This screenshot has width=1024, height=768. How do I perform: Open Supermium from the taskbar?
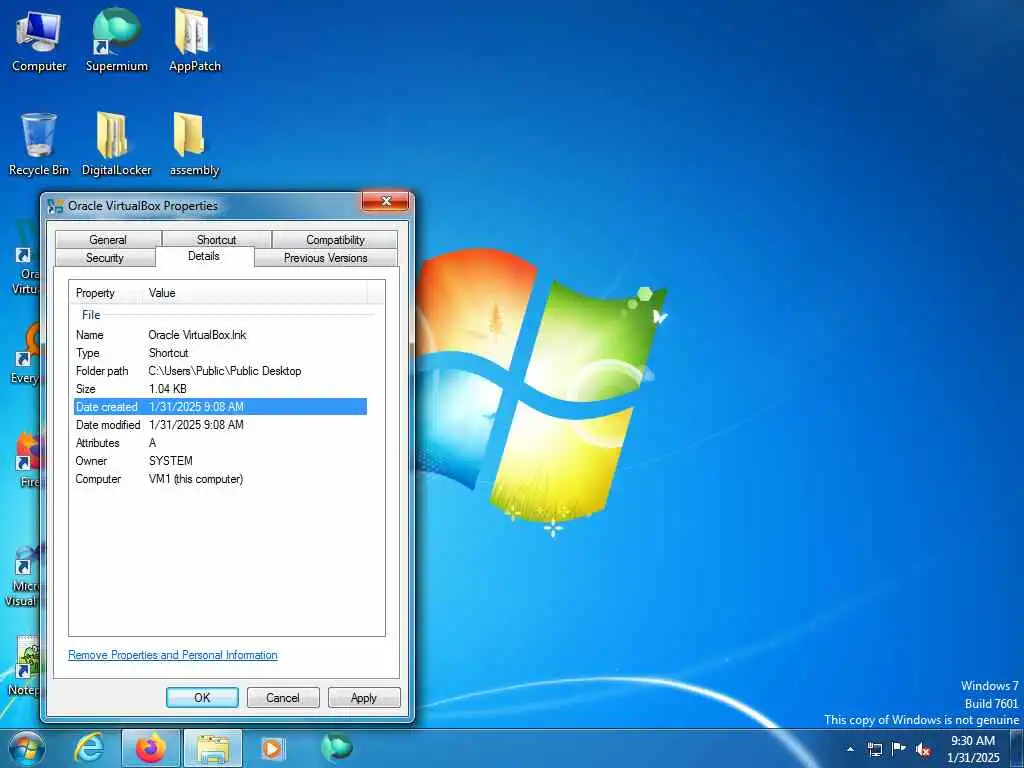pos(336,748)
